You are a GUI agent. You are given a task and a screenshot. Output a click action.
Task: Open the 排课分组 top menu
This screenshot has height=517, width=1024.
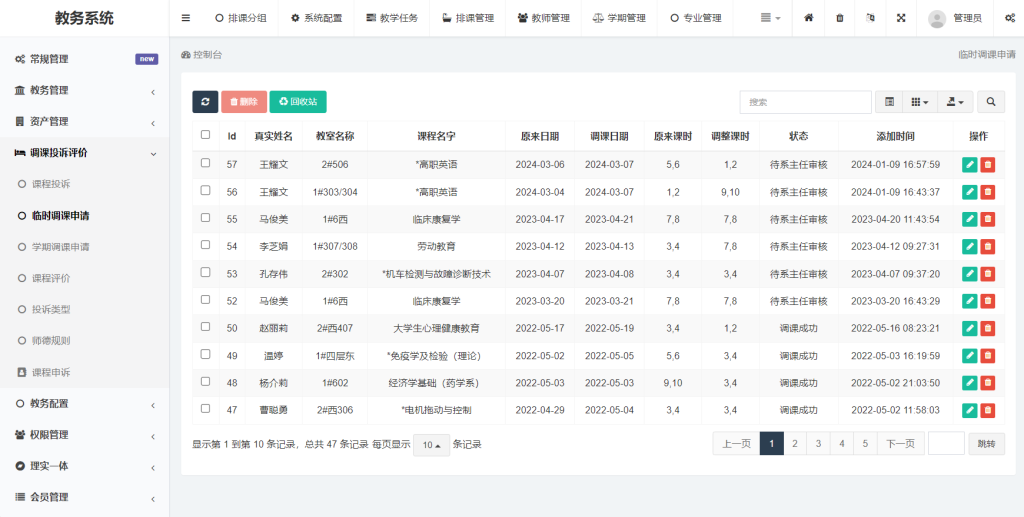240,18
